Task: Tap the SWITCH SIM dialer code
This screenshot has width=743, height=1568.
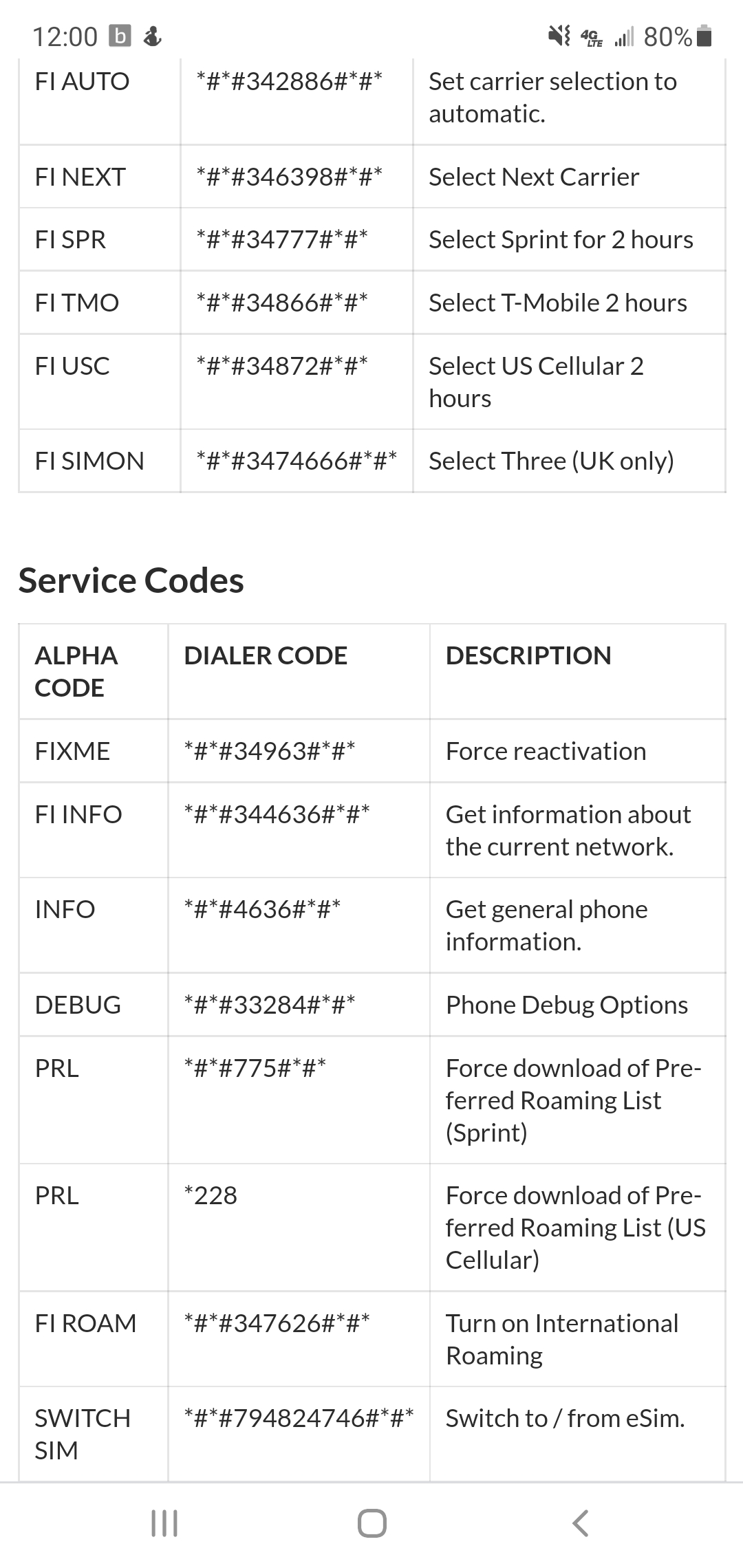Action: tap(299, 1418)
